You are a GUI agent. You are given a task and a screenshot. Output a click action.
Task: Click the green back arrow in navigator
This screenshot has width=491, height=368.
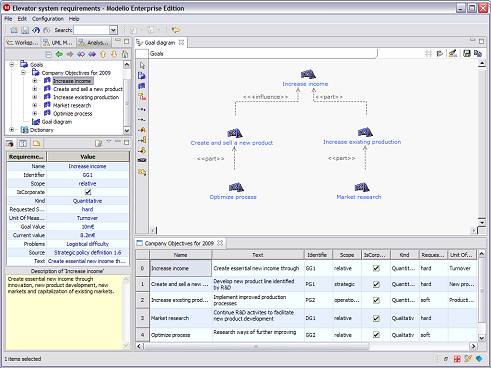click(59, 54)
